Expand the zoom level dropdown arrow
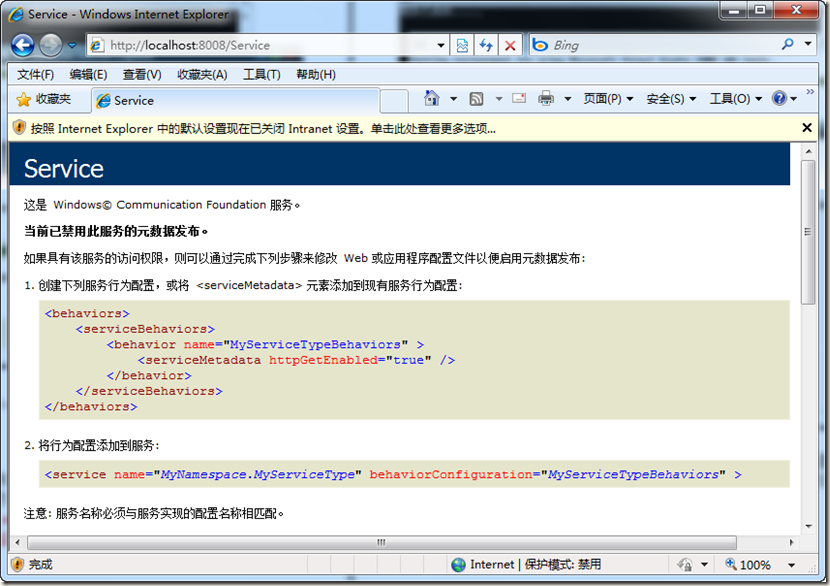 tap(791, 565)
